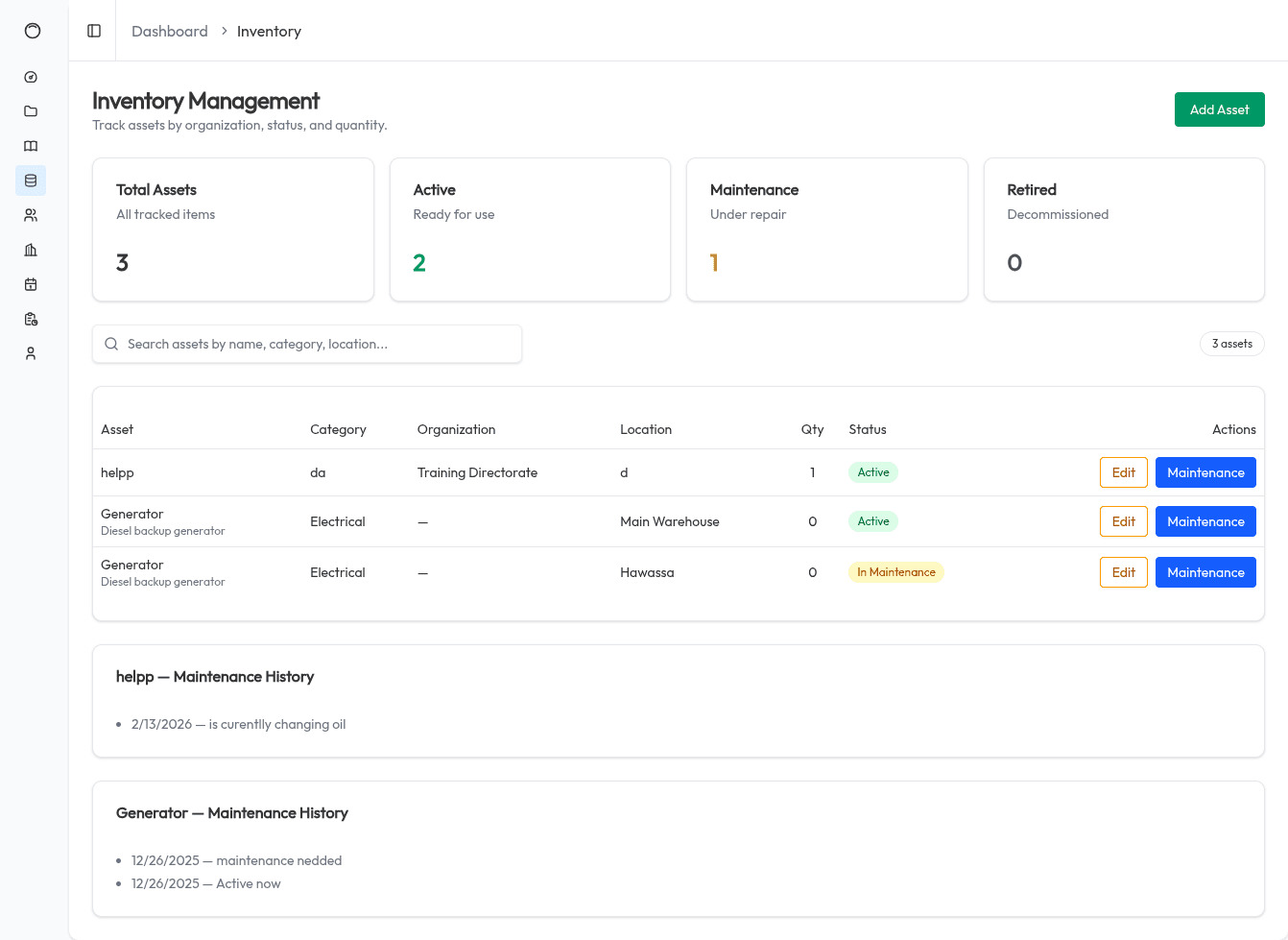Screen dimensions: 1288x940
Task: Click the profile person icon at sidebar bottom
Action: tap(31, 353)
